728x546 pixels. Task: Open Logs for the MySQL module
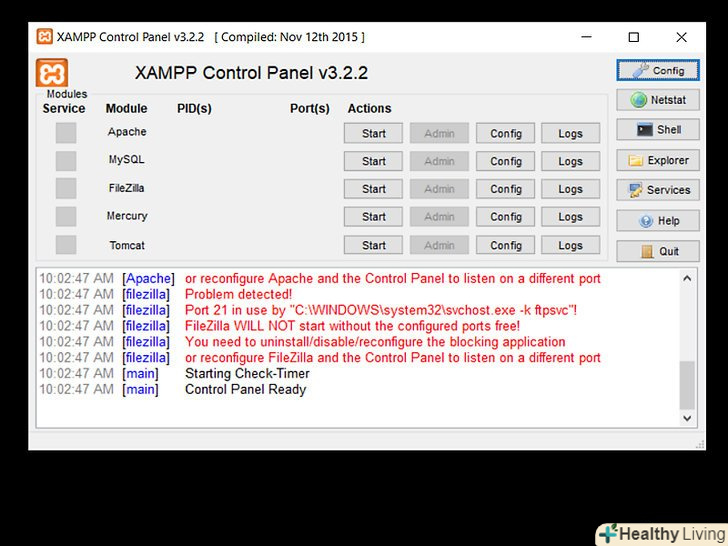click(571, 161)
